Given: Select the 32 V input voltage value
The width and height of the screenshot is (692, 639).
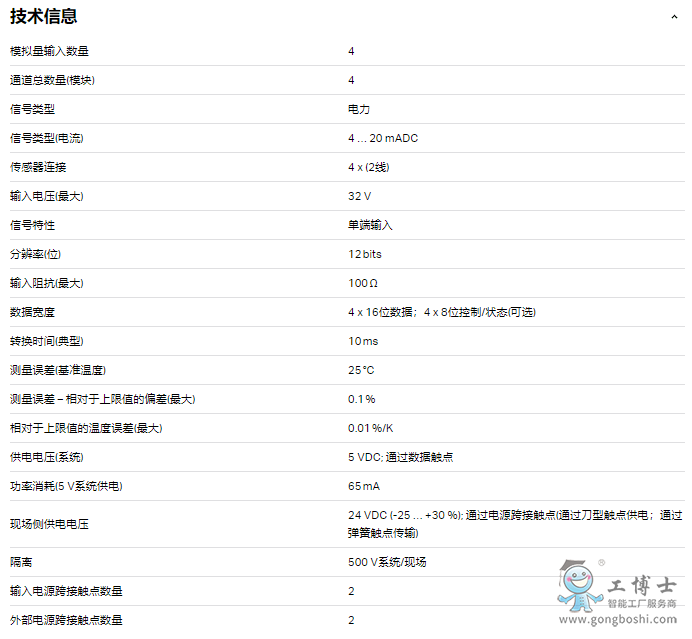Looking at the screenshot, I should click(360, 196).
